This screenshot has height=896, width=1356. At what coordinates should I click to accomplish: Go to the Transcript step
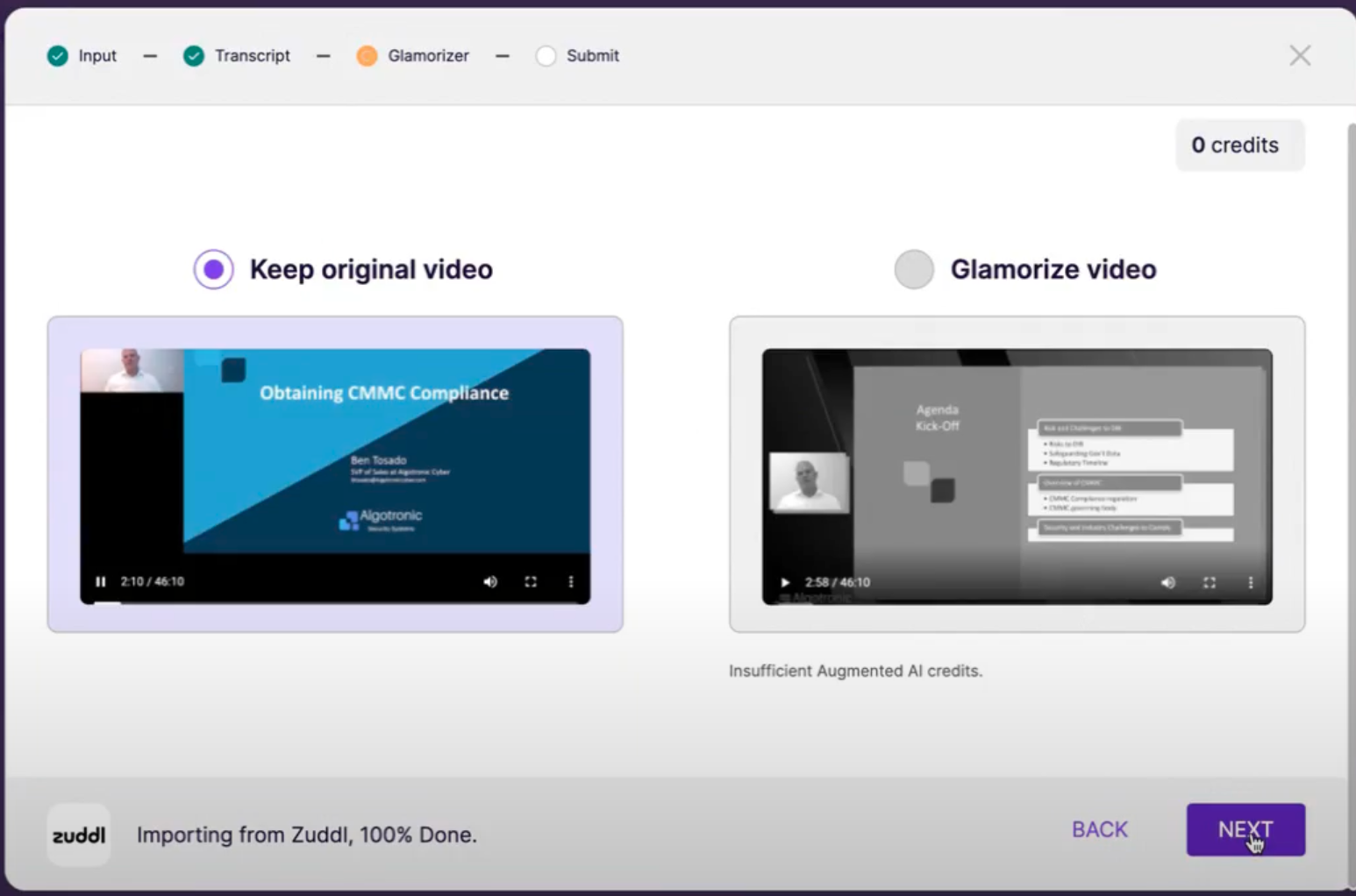coord(237,56)
